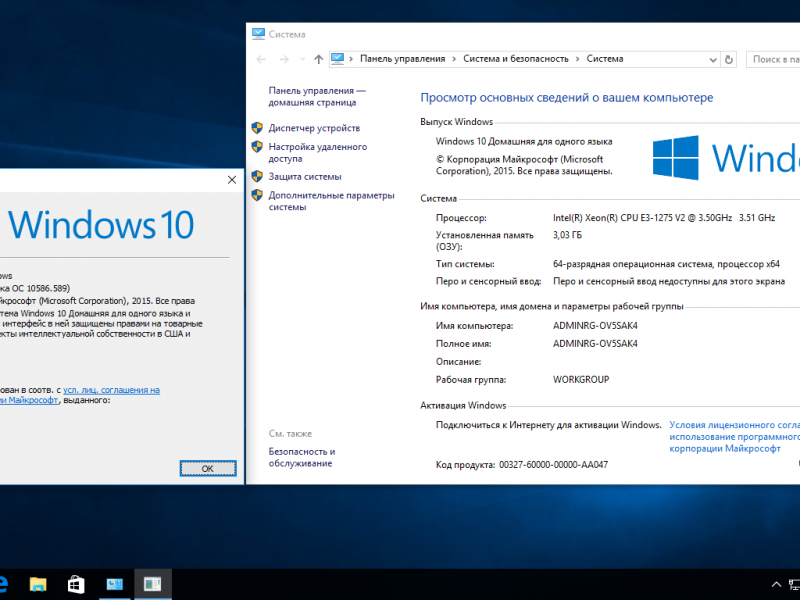Switch to the System control panel taskbar button

[x=114, y=584]
